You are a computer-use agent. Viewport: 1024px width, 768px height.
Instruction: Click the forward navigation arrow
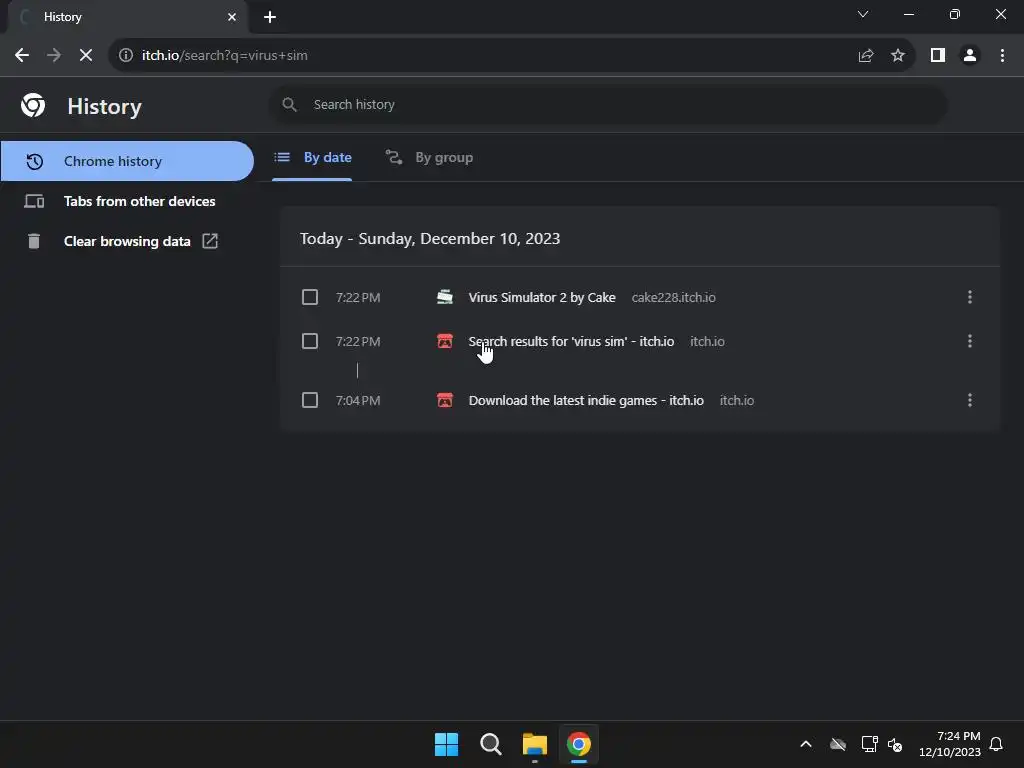(54, 56)
